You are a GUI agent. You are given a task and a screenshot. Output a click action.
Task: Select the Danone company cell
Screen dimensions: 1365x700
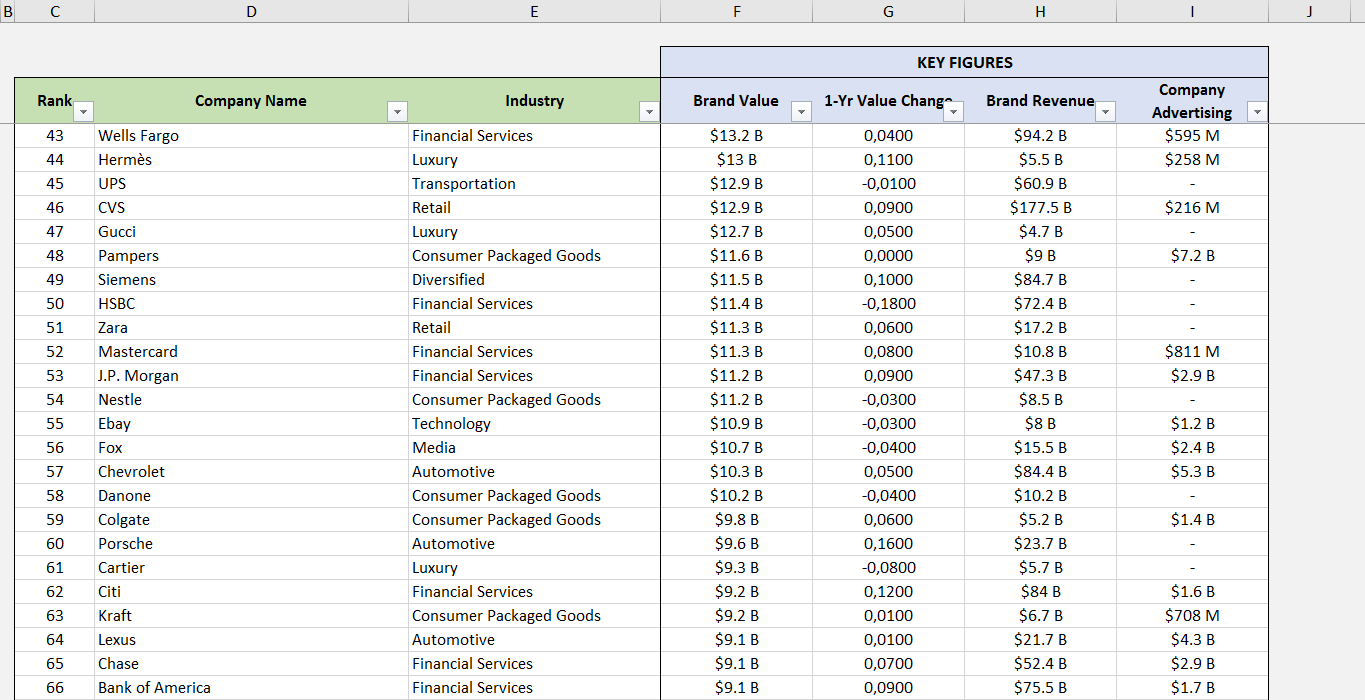tap(251, 496)
